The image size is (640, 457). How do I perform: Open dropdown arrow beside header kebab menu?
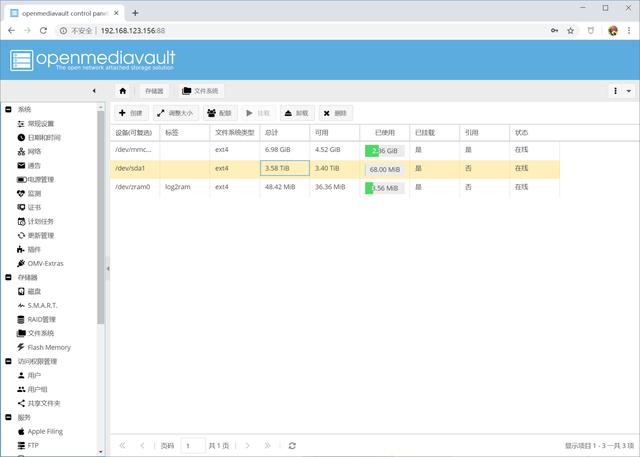629,91
